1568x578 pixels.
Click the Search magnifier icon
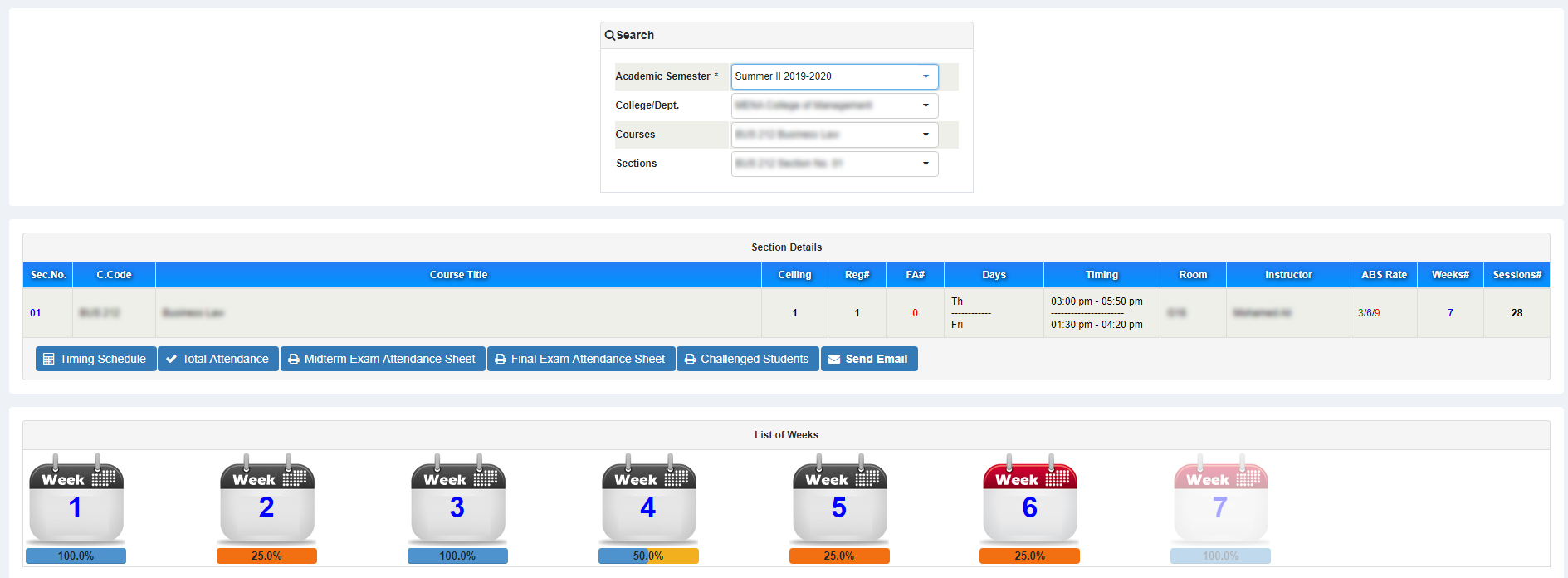[609, 35]
